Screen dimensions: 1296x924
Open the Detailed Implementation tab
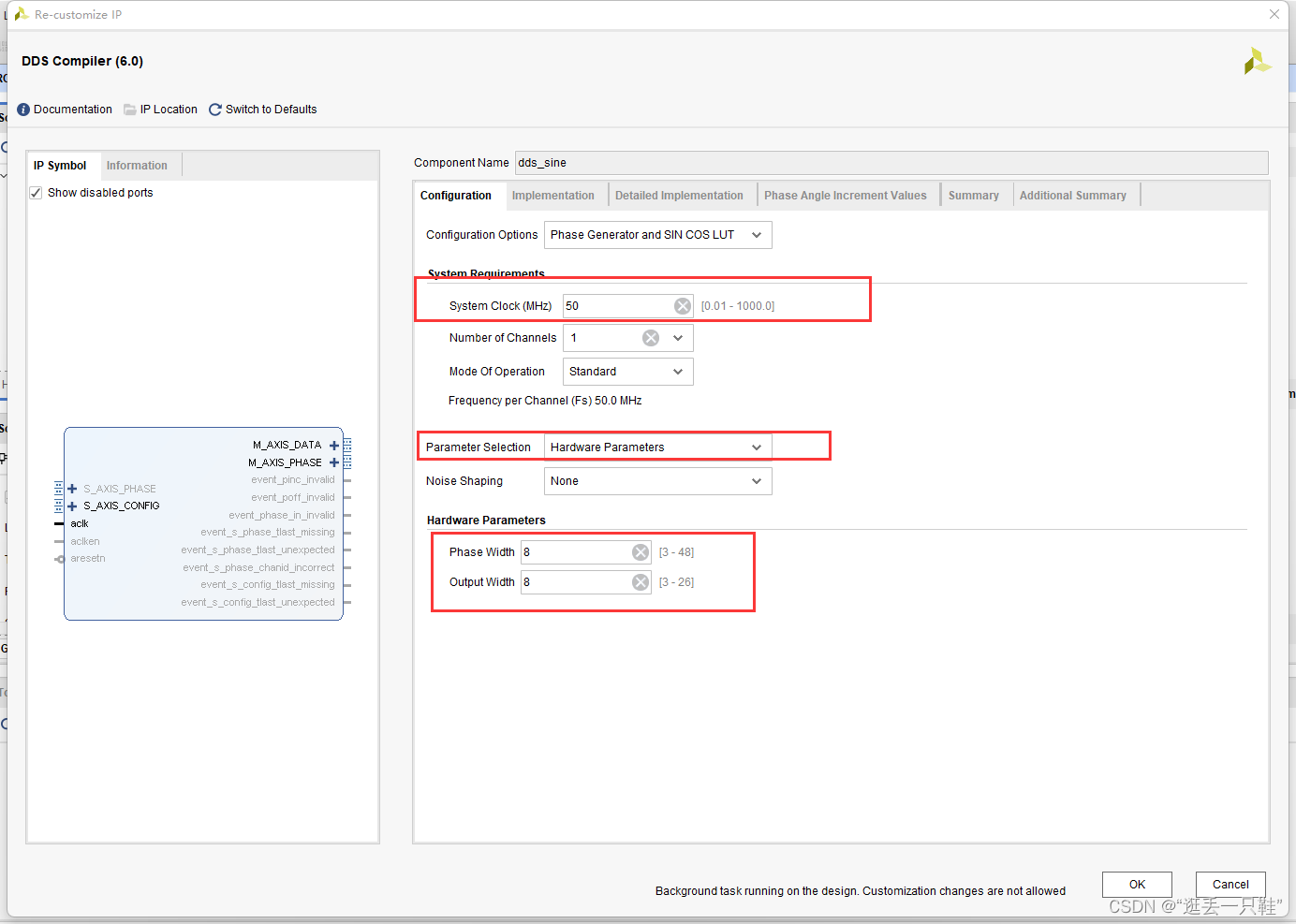[679, 196]
